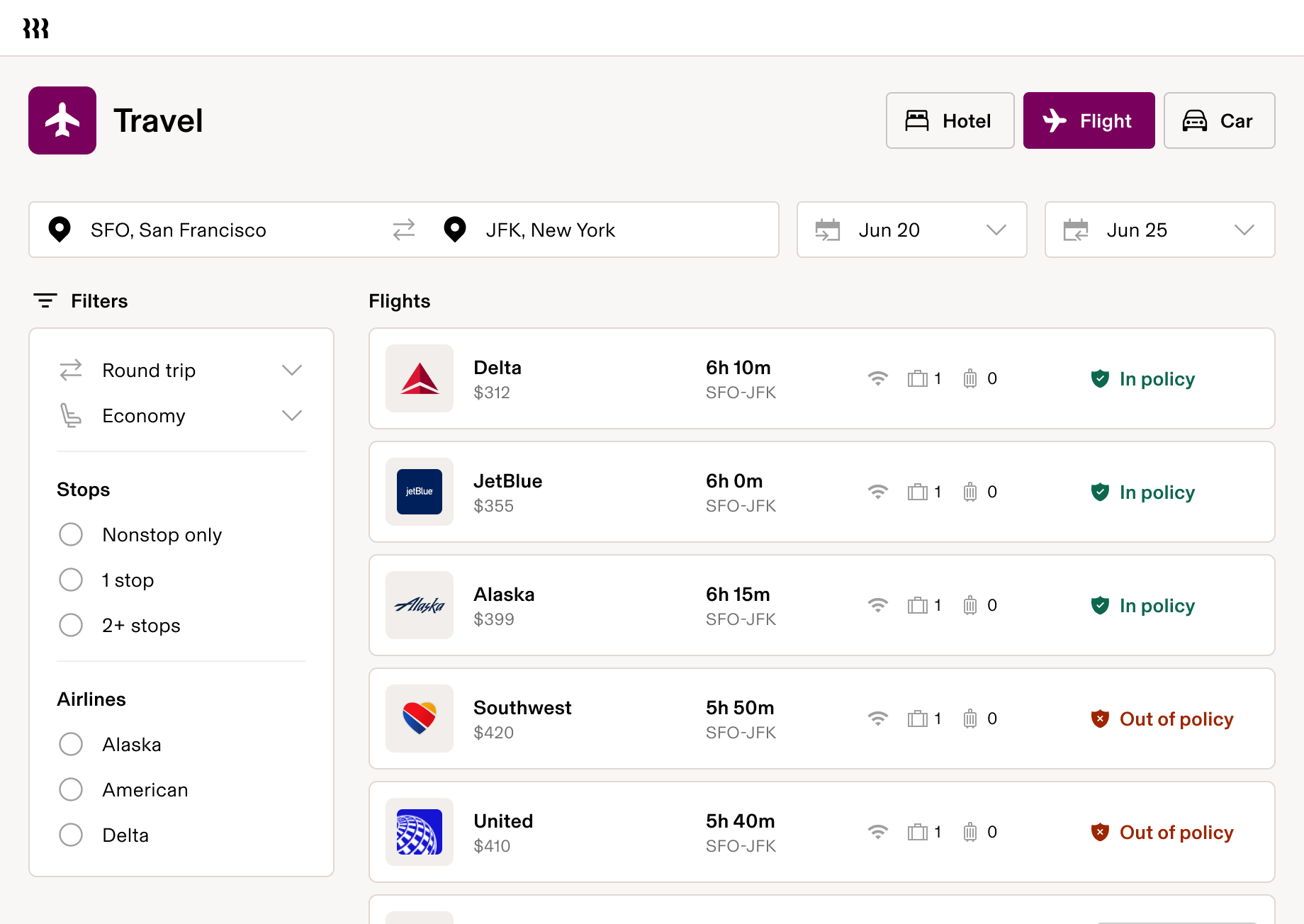Click the Wi-Fi icon on the Delta flight

coord(879,378)
